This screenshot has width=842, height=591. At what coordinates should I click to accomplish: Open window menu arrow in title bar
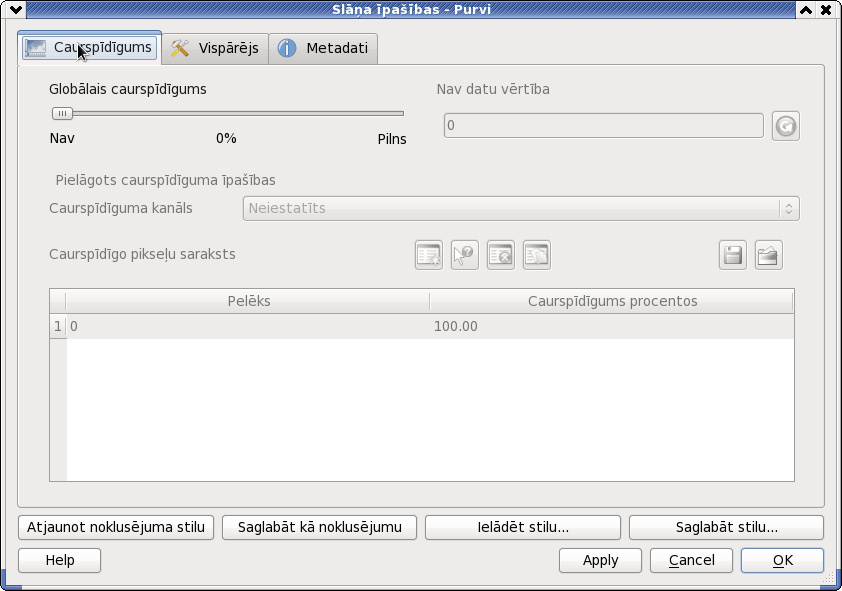16,10
